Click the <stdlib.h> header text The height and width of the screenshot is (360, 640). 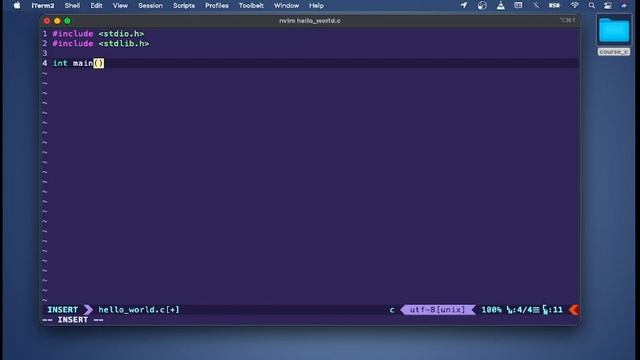(x=124, y=44)
